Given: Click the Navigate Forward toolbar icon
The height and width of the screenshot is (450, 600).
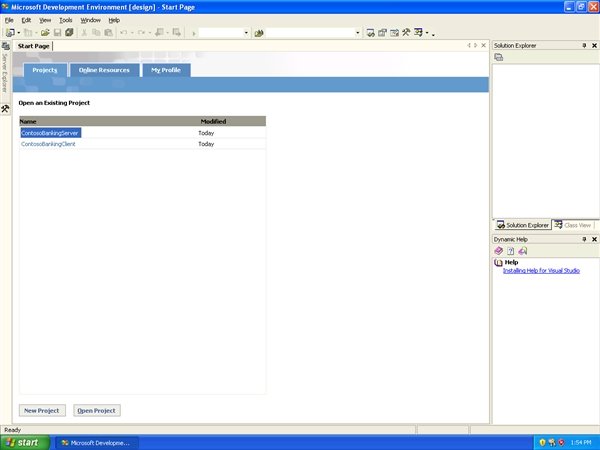Looking at the screenshot, I should (176, 33).
